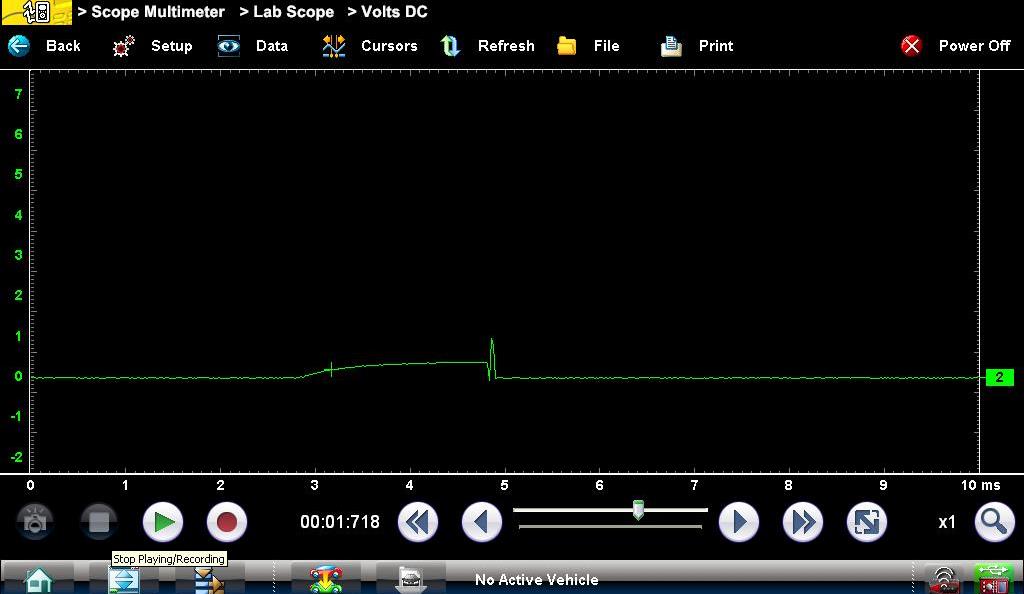This screenshot has width=1024, height=594.
Task: Click the expand view icon
Action: click(866, 522)
